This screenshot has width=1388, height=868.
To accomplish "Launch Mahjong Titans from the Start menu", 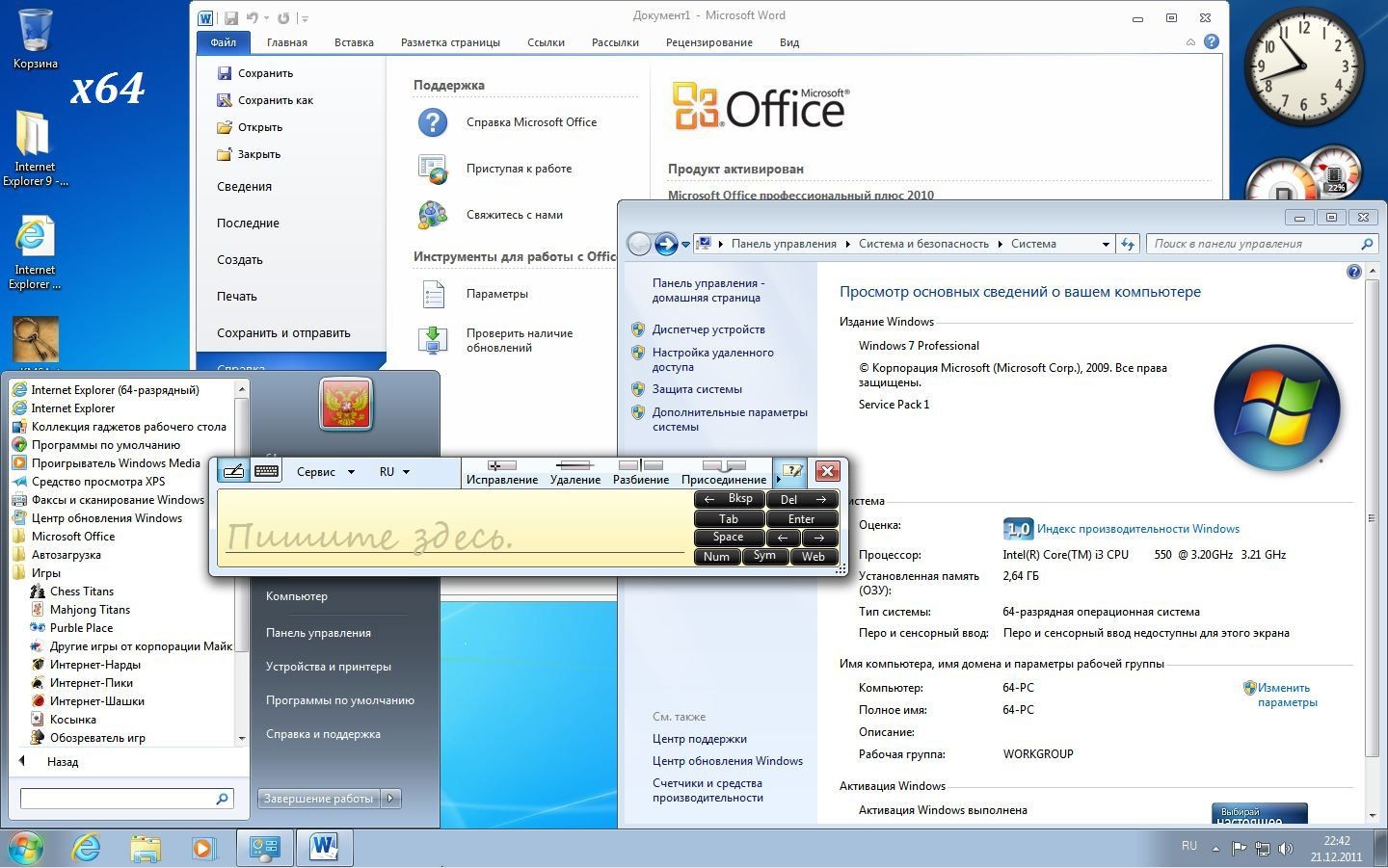I will 90,610.
